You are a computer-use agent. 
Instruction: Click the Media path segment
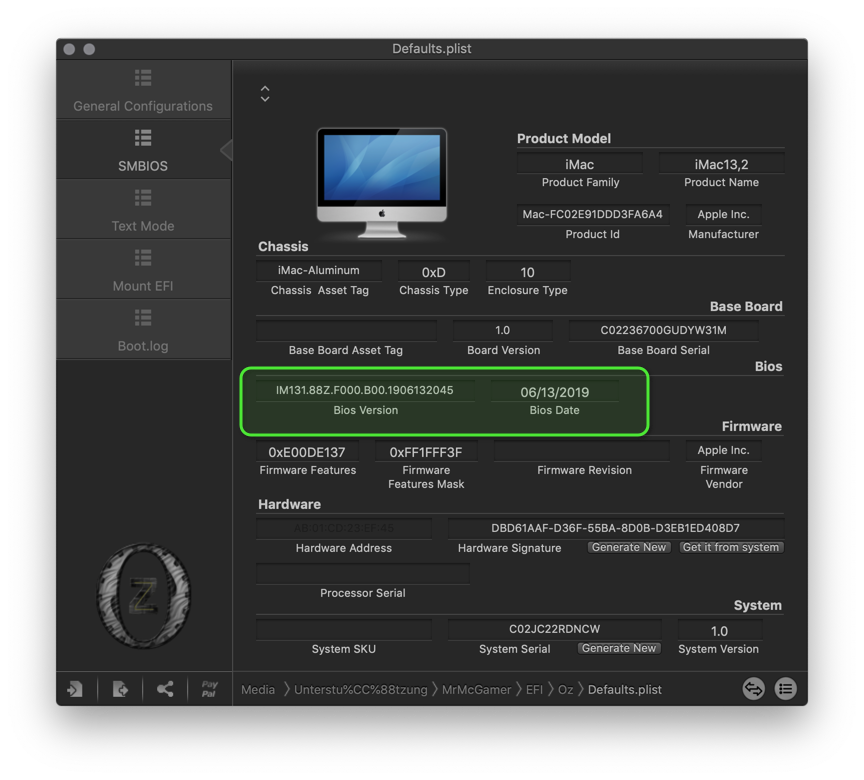tap(258, 690)
